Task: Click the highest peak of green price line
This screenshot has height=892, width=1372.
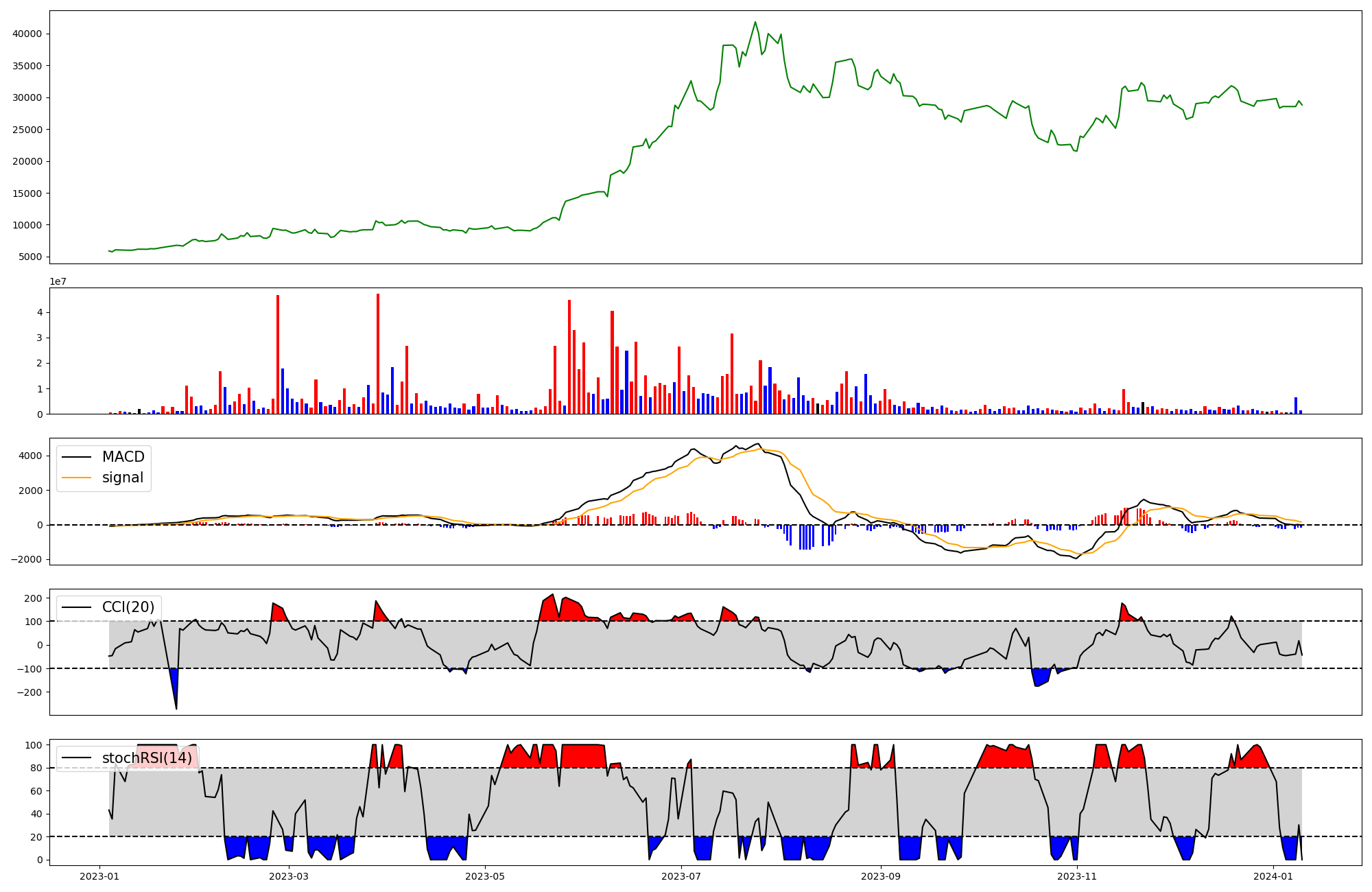Action: (755, 22)
